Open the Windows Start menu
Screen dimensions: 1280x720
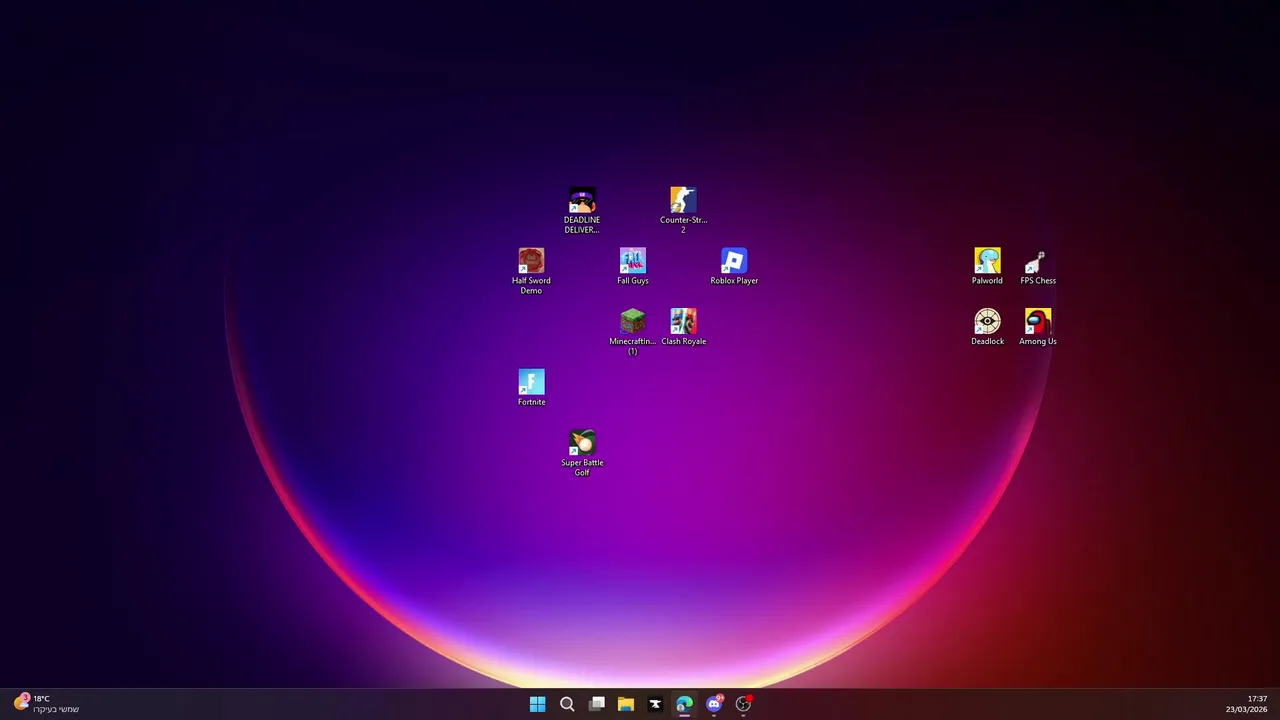pyautogui.click(x=537, y=704)
